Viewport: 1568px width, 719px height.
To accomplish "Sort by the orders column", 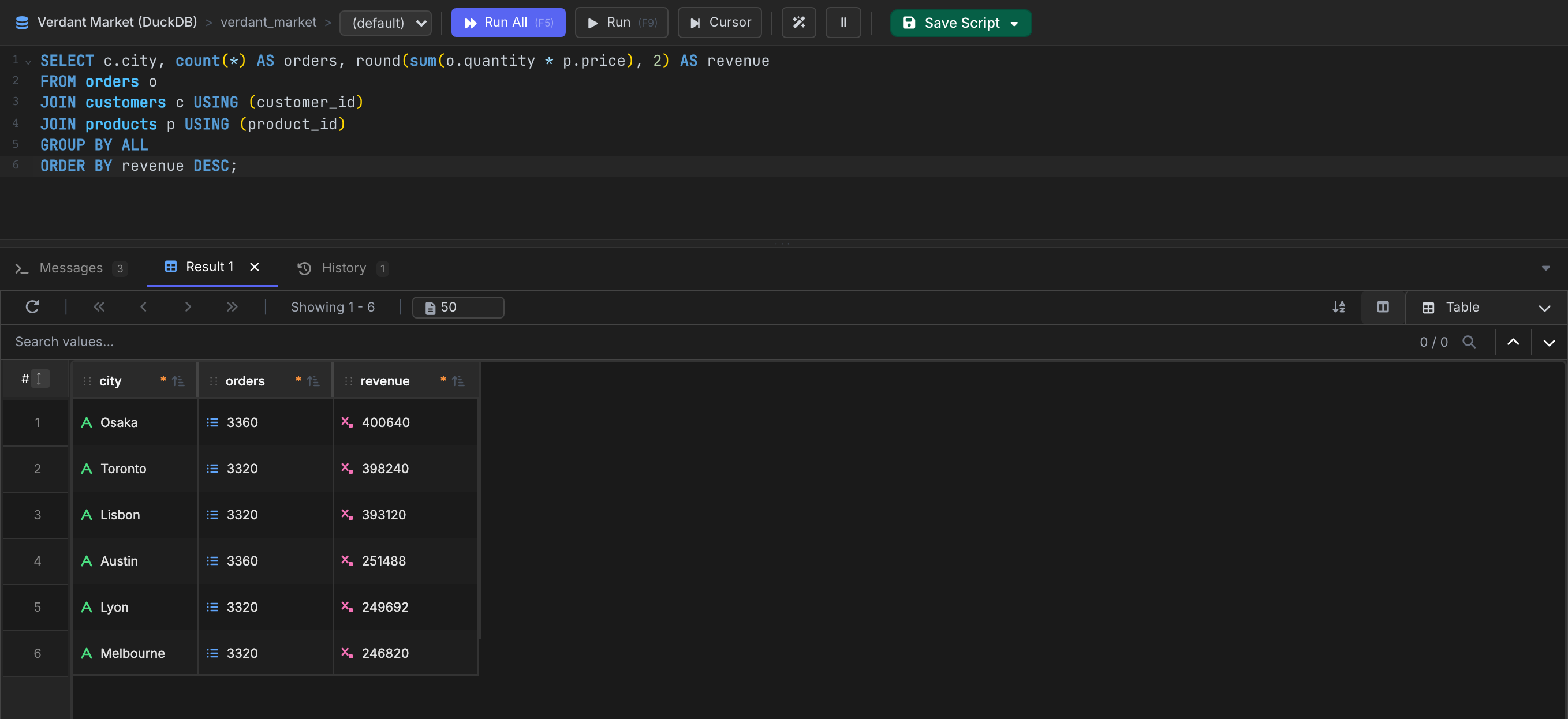I will [313, 381].
